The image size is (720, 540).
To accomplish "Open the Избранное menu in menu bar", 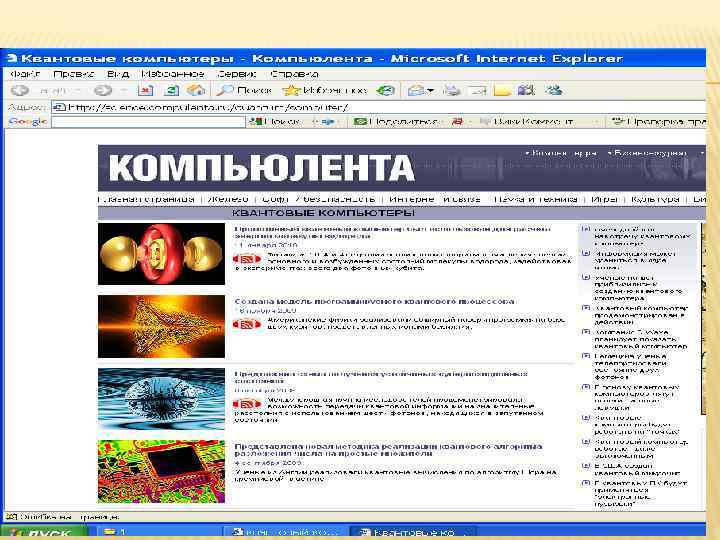I will coord(173,73).
